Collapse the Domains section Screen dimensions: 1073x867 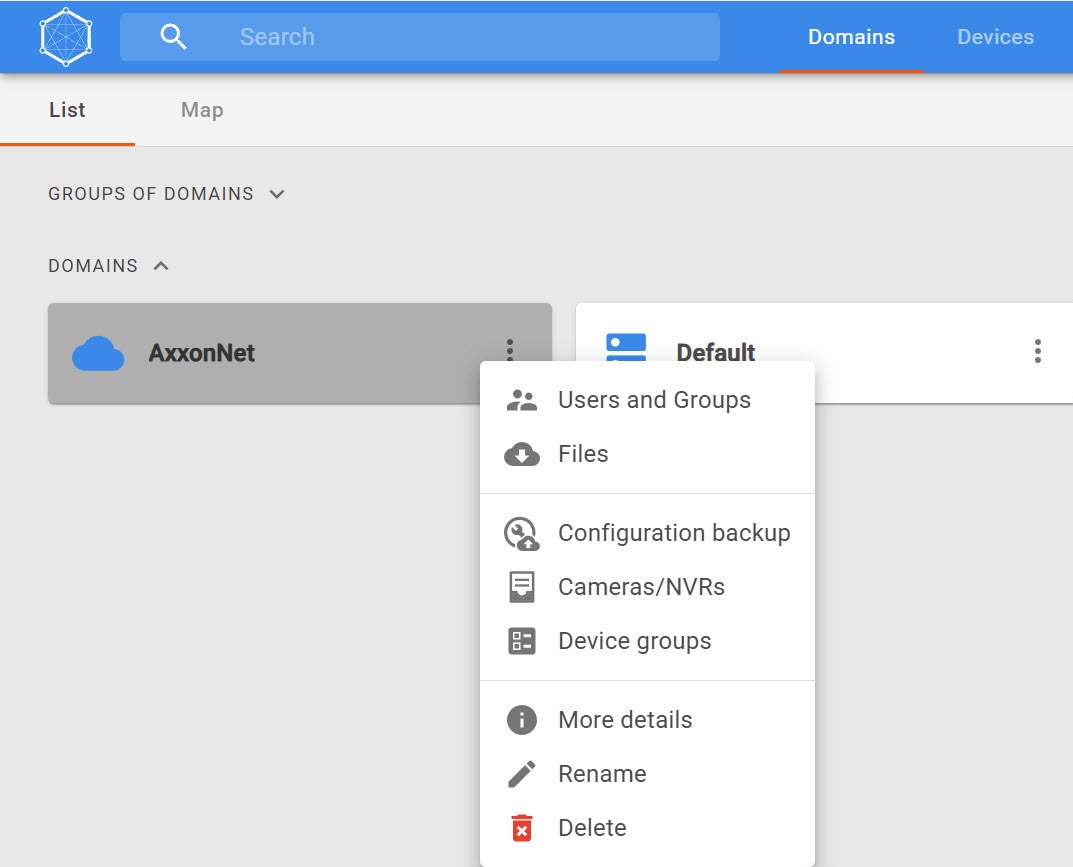161,266
